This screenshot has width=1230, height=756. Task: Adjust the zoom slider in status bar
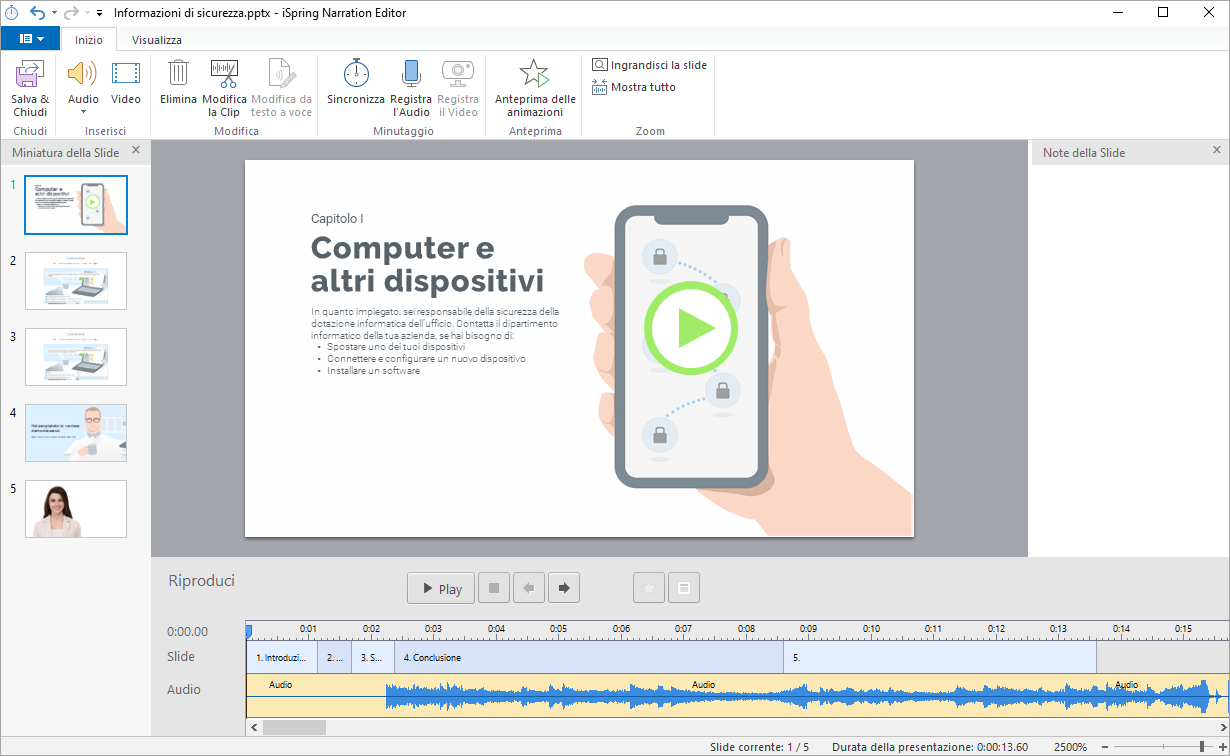1202,747
